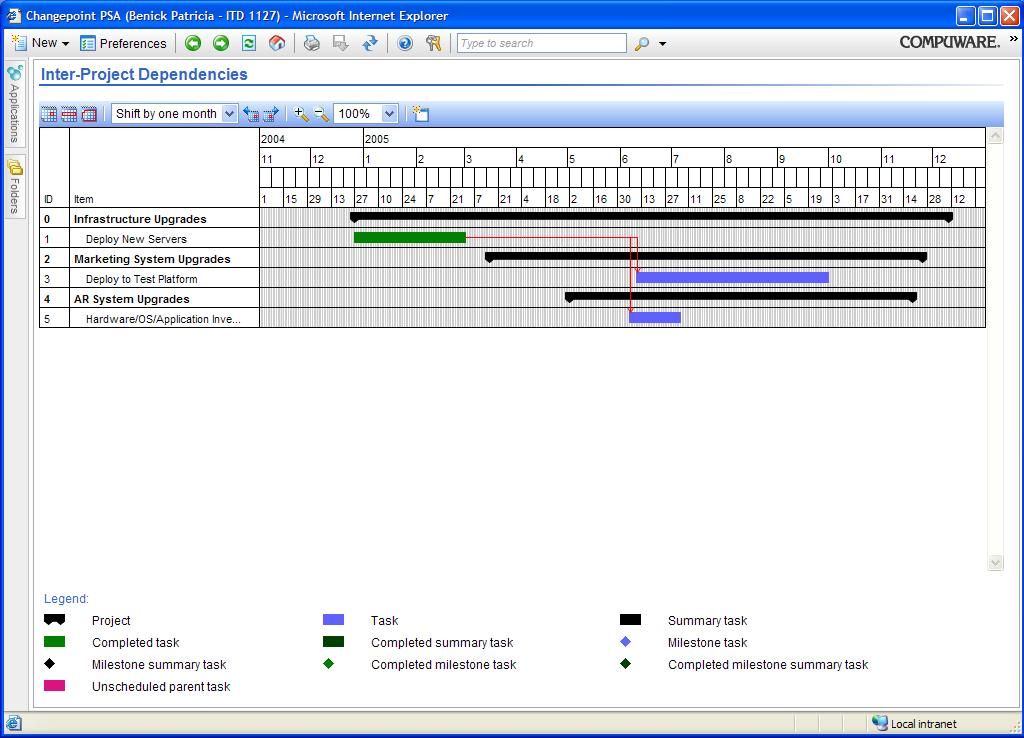Click the shift timeline right icon
Viewport: 1024px width, 738px height.
click(270, 114)
